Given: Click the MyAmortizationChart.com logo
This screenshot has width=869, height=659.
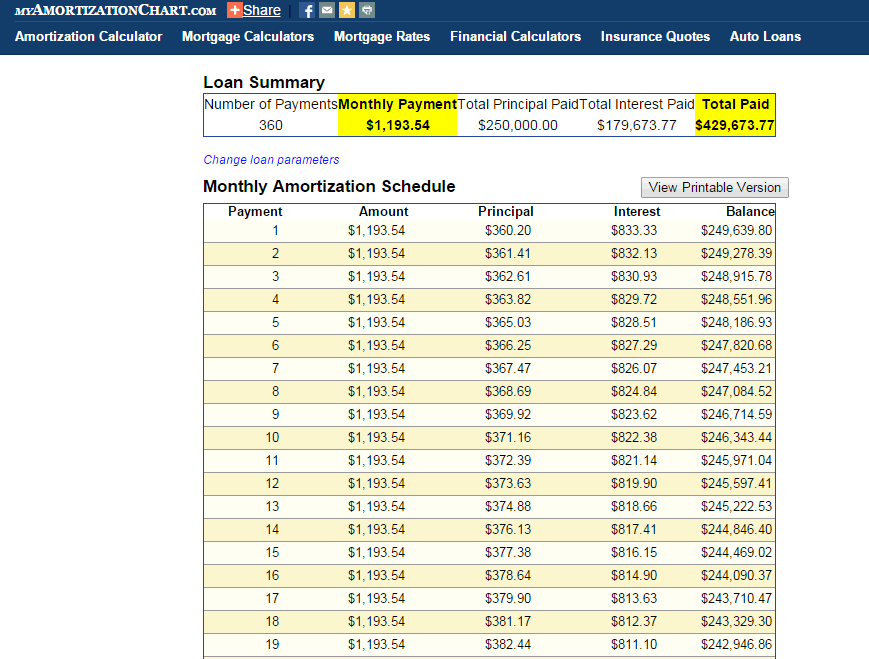Looking at the screenshot, I should pos(115,11).
